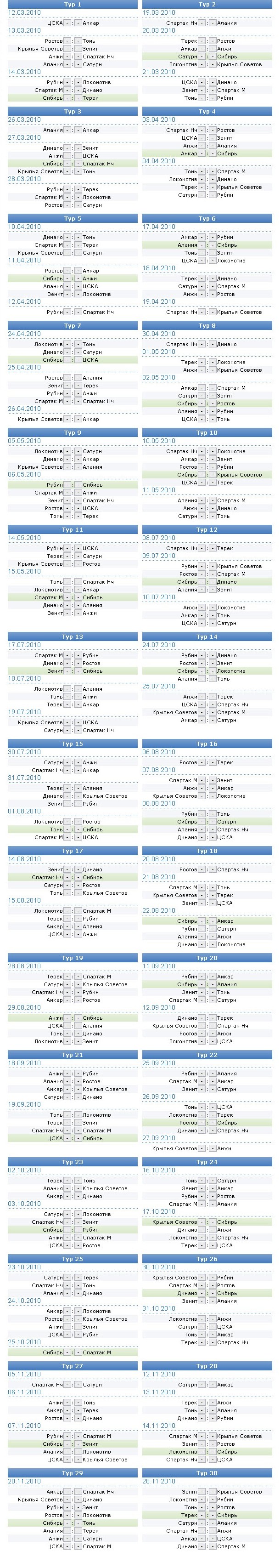Click Ростов score box in Спартак Нч–Ростов

pos(213,130)
